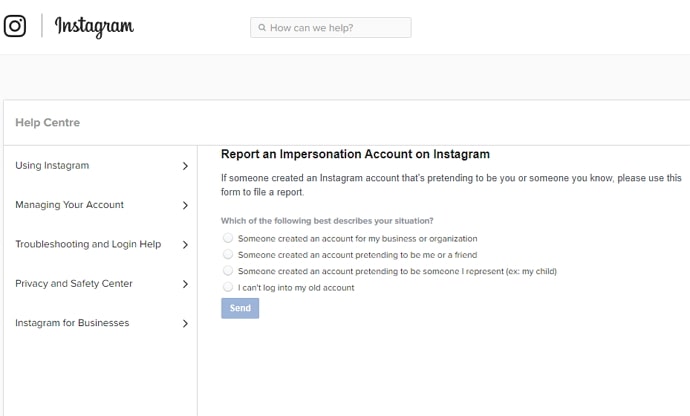The height and width of the screenshot is (416, 690).
Task: Click the label 'I can't log into my old account'
Action: [x=296, y=287]
